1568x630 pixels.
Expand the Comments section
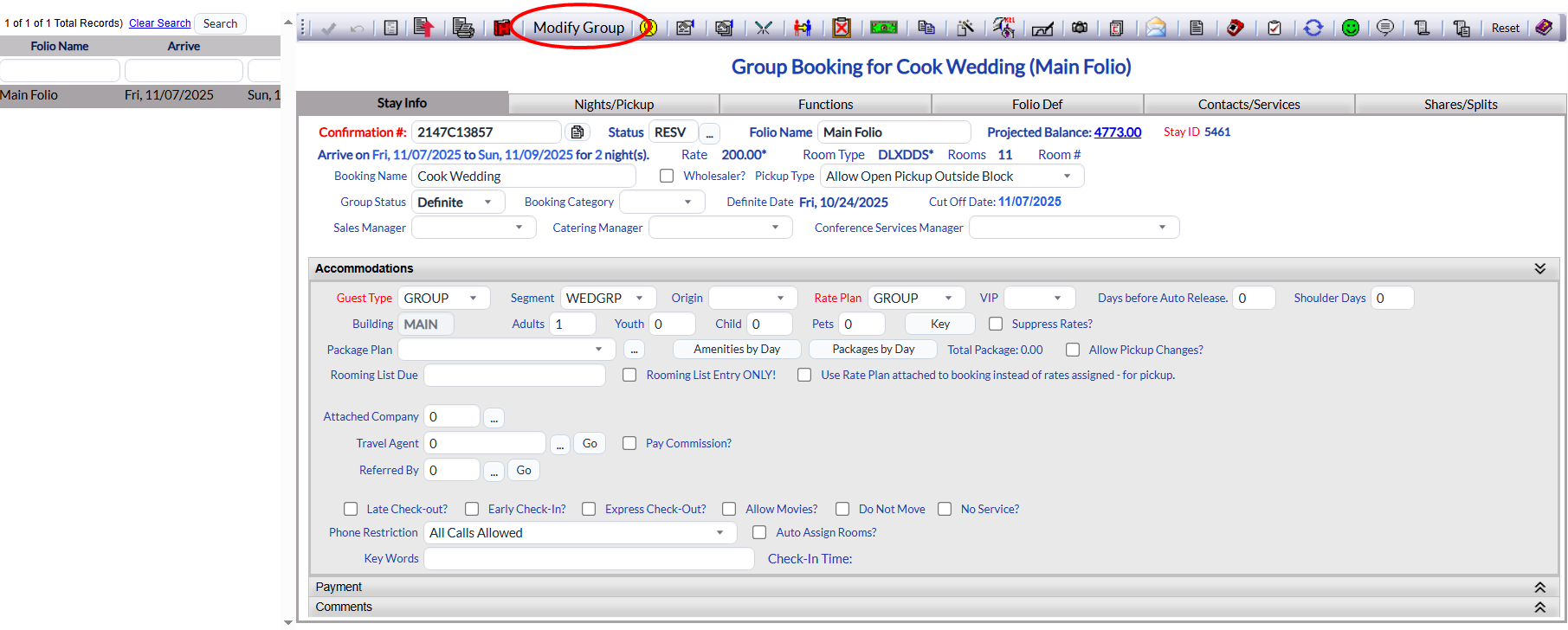pyautogui.click(x=1540, y=607)
